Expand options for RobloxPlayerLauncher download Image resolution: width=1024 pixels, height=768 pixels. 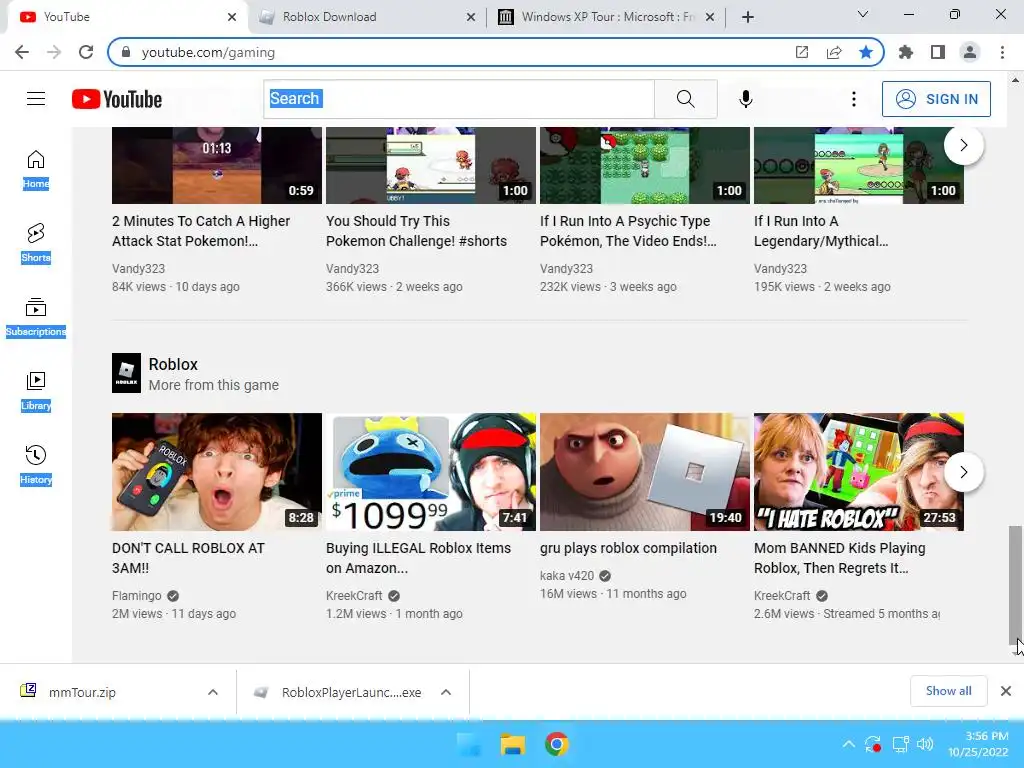tap(446, 692)
